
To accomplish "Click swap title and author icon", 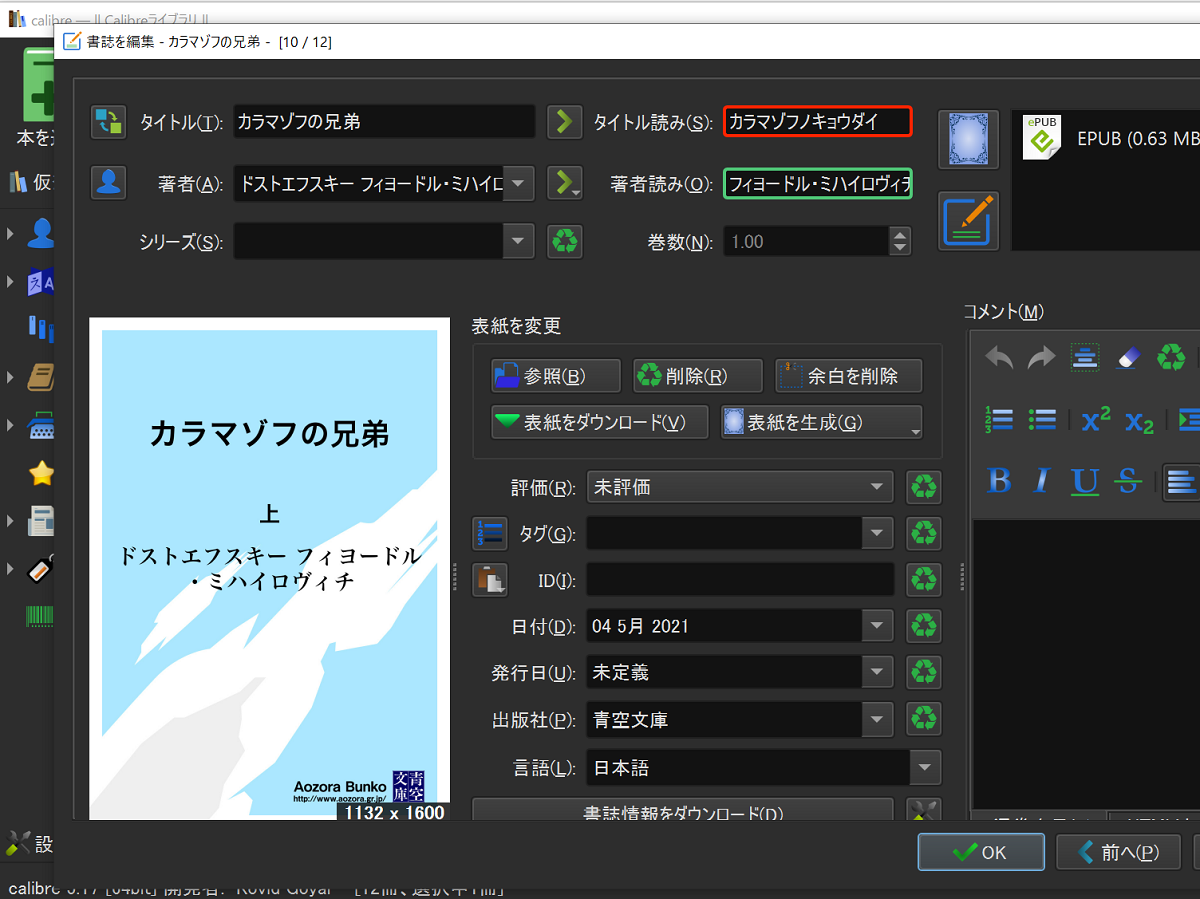I will [108, 122].
